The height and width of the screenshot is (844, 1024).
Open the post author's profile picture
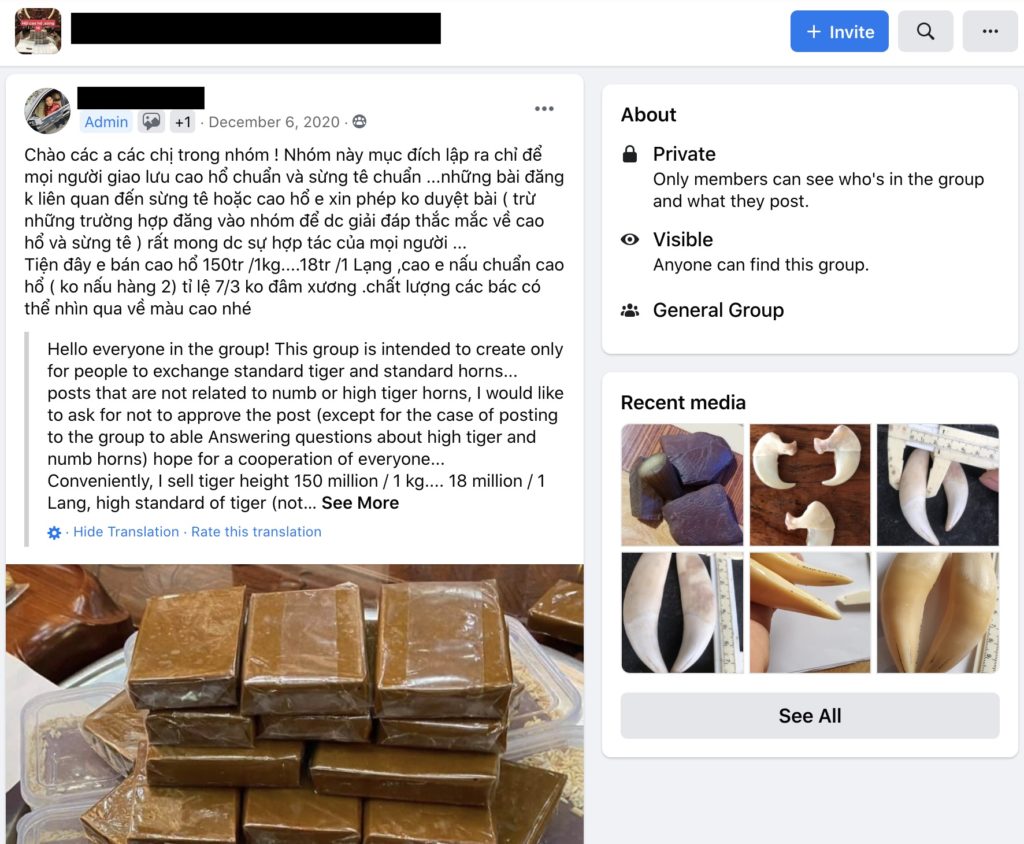click(48, 111)
